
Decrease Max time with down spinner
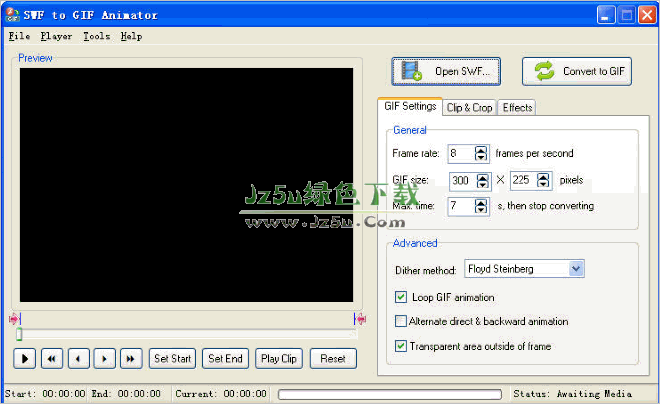tap(481, 210)
